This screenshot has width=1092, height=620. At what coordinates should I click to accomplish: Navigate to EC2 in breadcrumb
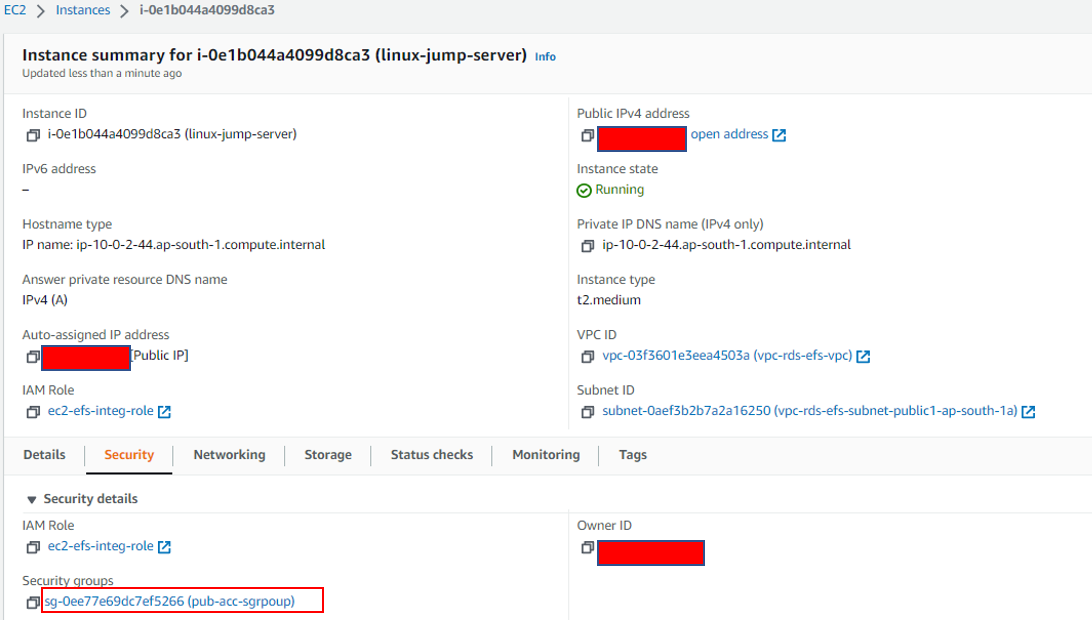click(15, 10)
